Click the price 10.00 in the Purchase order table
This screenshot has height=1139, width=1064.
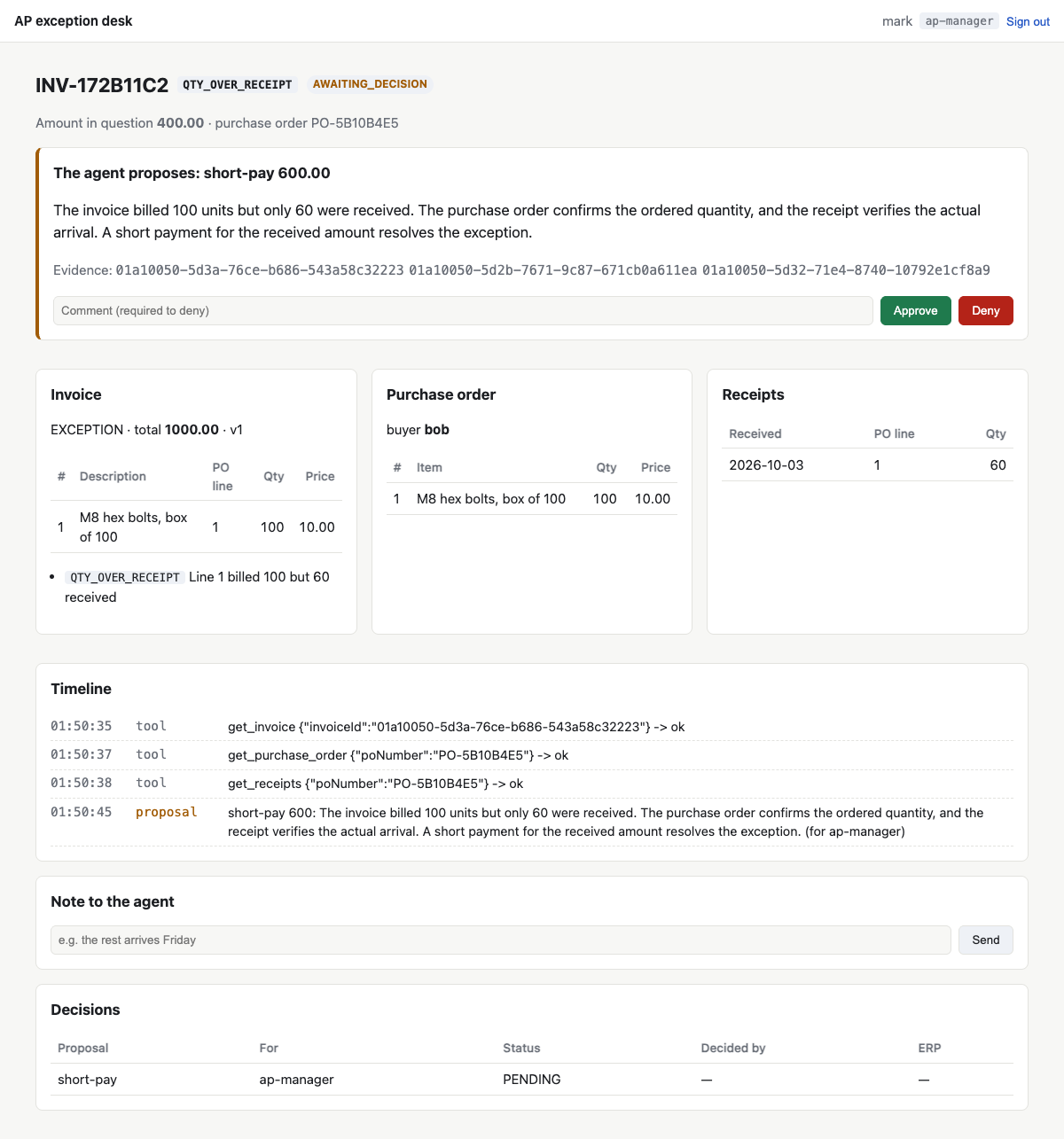tap(653, 499)
